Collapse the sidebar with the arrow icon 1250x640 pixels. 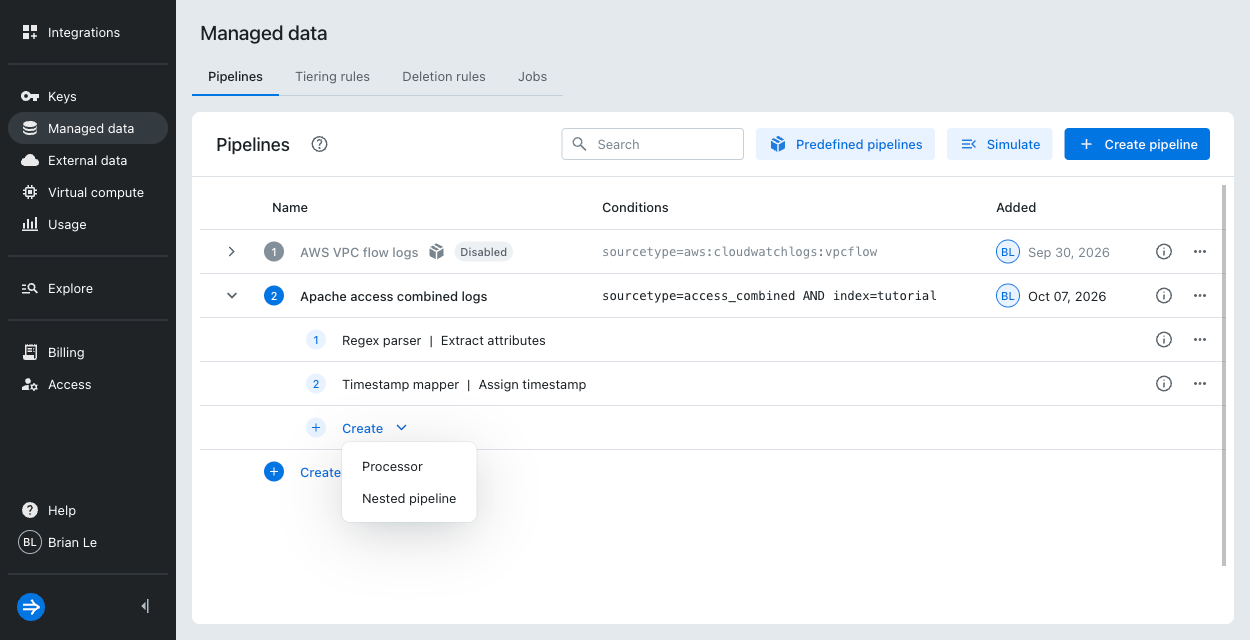pos(145,606)
